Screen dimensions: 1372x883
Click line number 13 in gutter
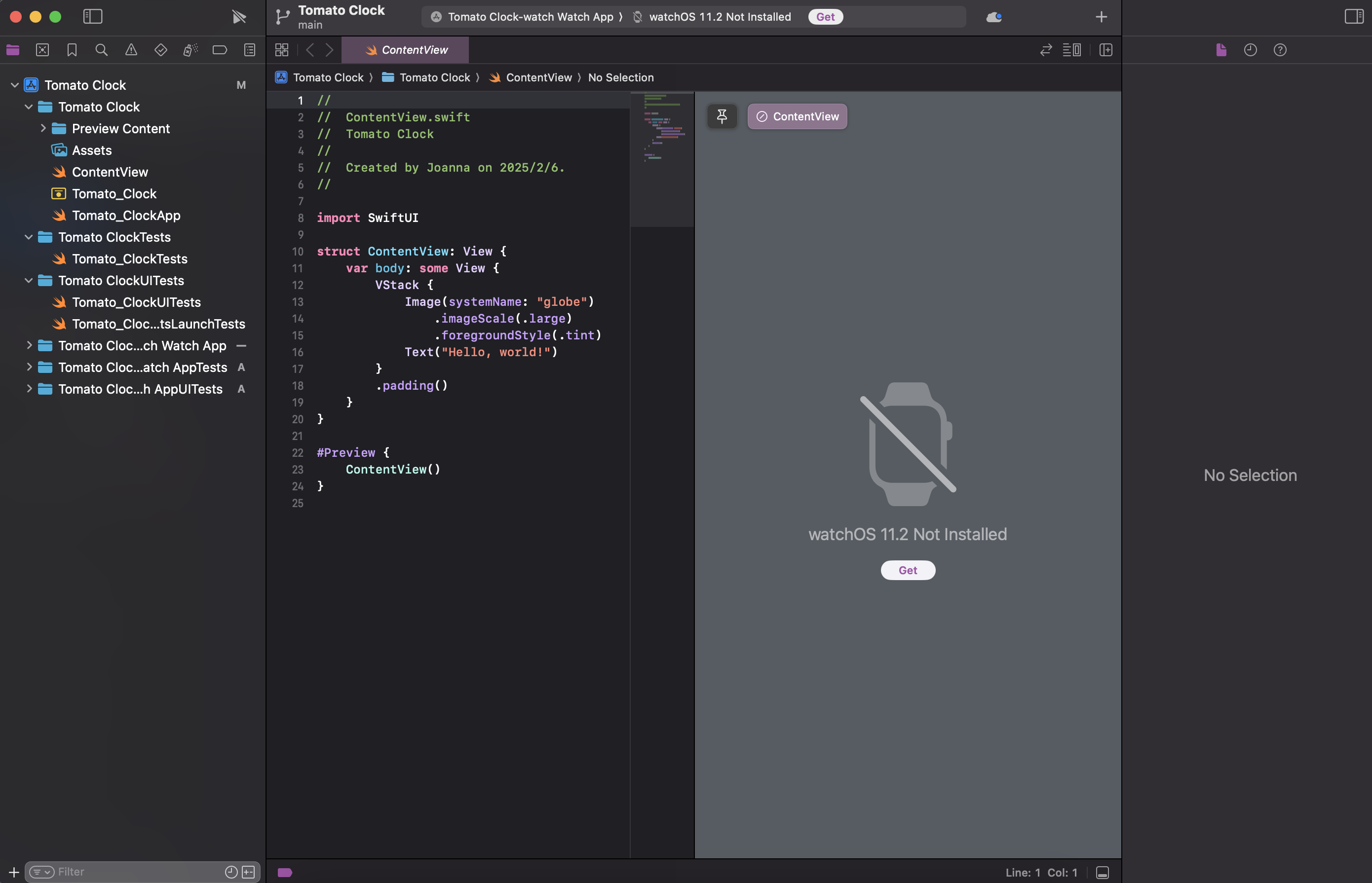[298, 301]
